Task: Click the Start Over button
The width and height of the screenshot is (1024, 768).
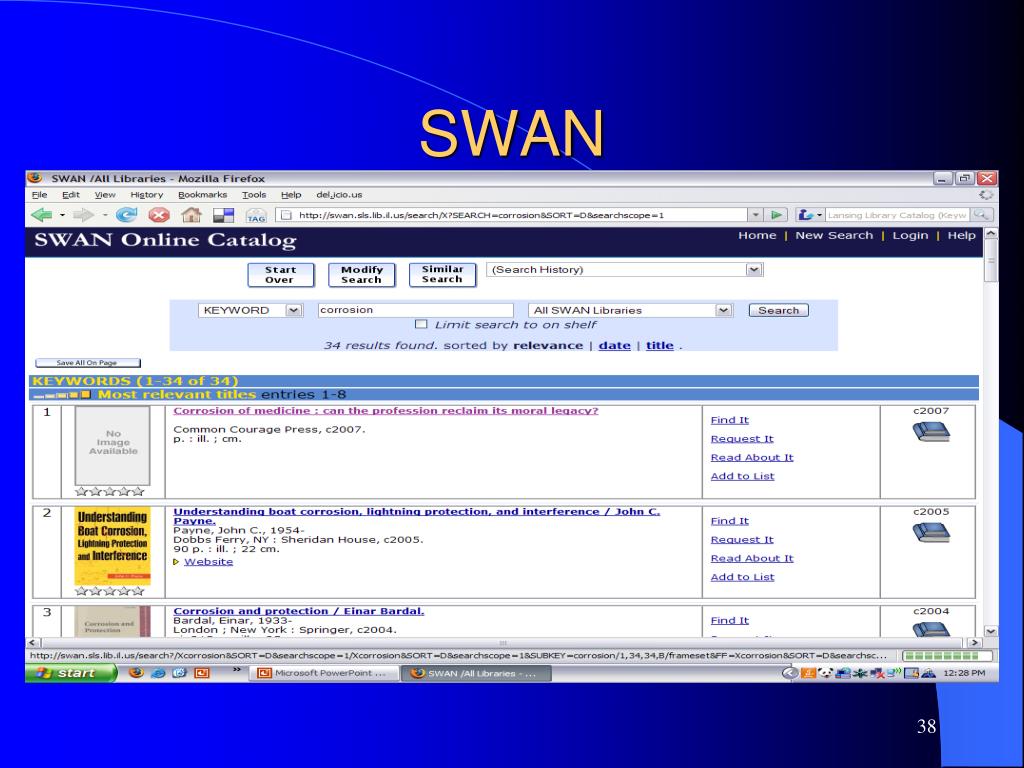Action: tap(281, 275)
